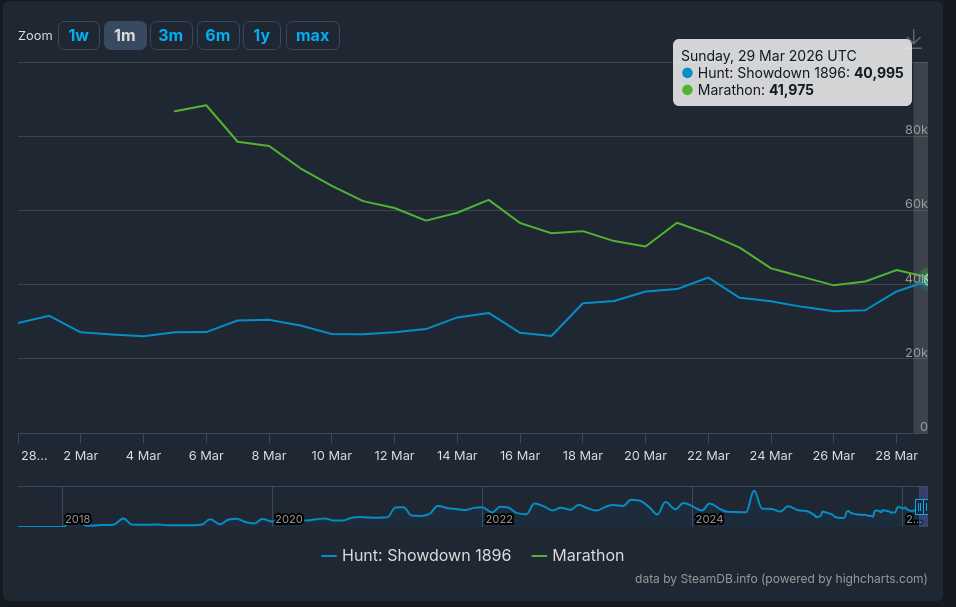
Task: Click the 'data by SteamDB.info' credit text
Action: (781, 579)
